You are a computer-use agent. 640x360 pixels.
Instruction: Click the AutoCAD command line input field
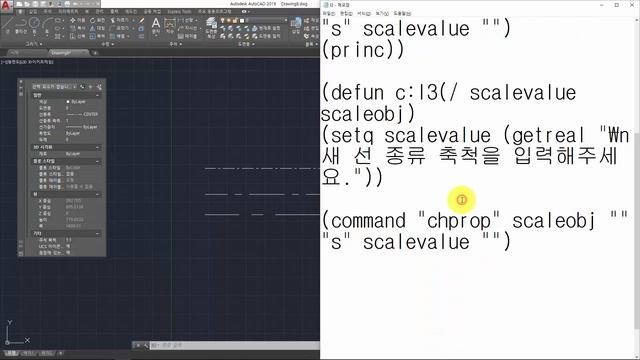[x=235, y=345]
